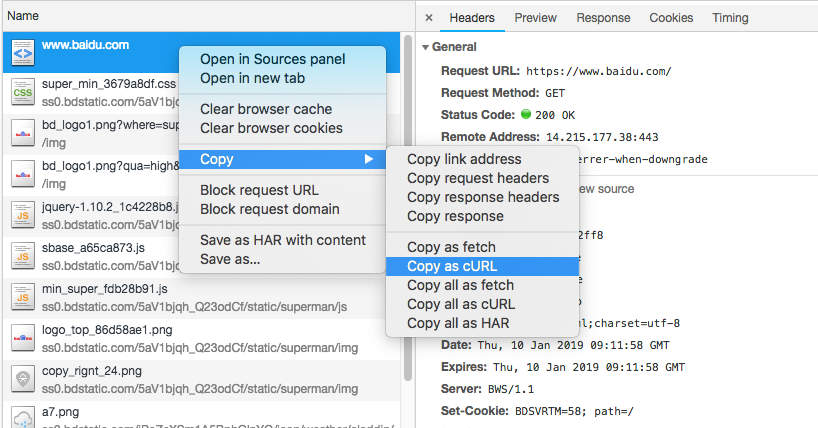Image resolution: width=818 pixels, height=428 pixels.
Task: Open the Response tab
Action: tap(603, 18)
